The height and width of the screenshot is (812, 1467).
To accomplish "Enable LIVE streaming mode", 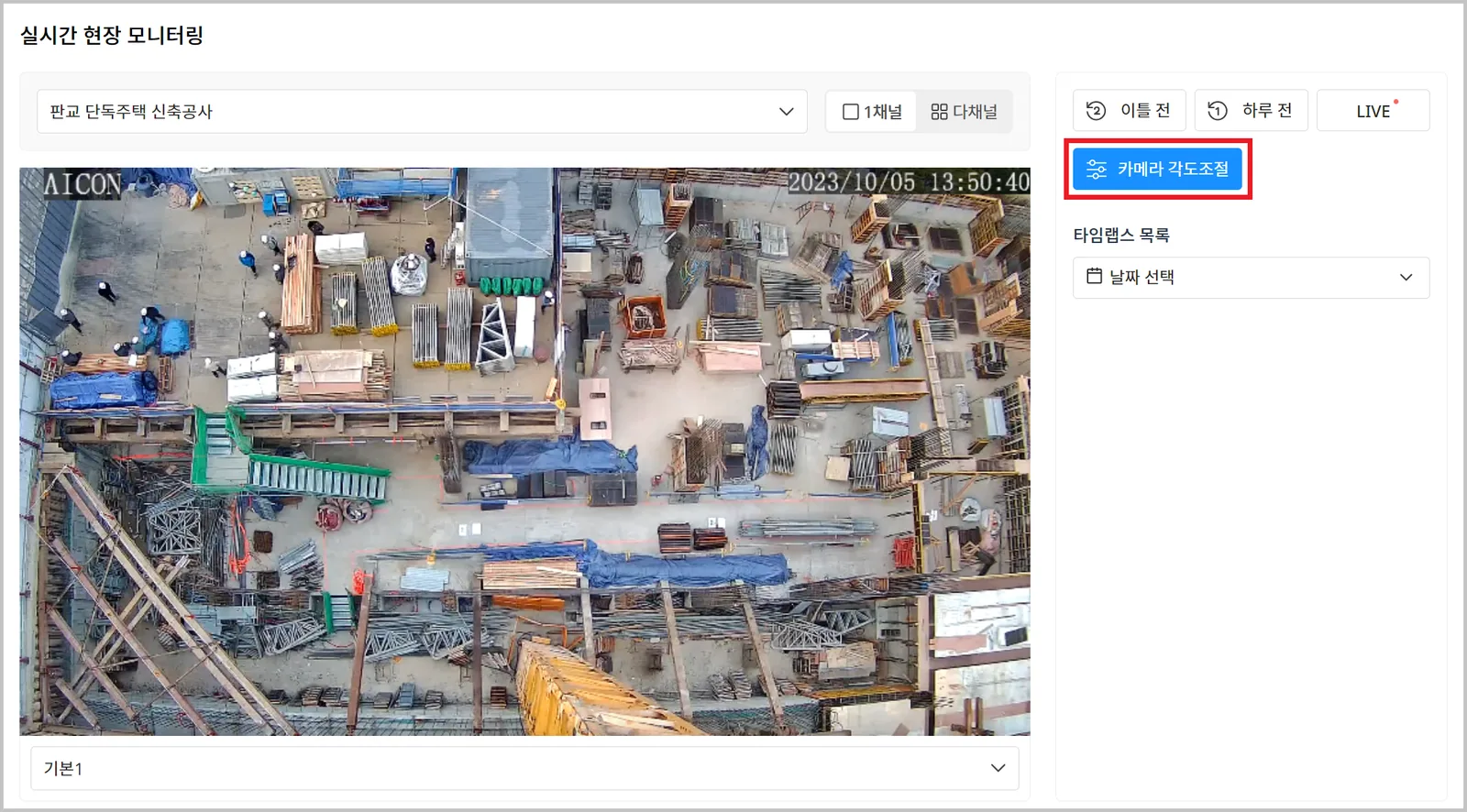I will coord(1373,111).
